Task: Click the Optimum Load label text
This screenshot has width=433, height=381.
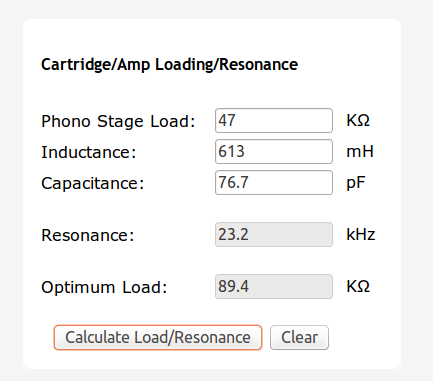Action: point(104,287)
